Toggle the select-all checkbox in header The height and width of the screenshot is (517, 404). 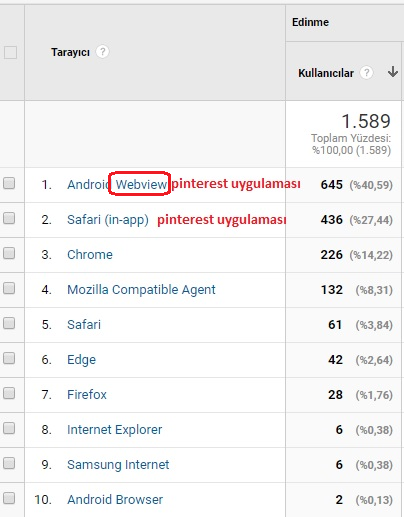click(10, 52)
